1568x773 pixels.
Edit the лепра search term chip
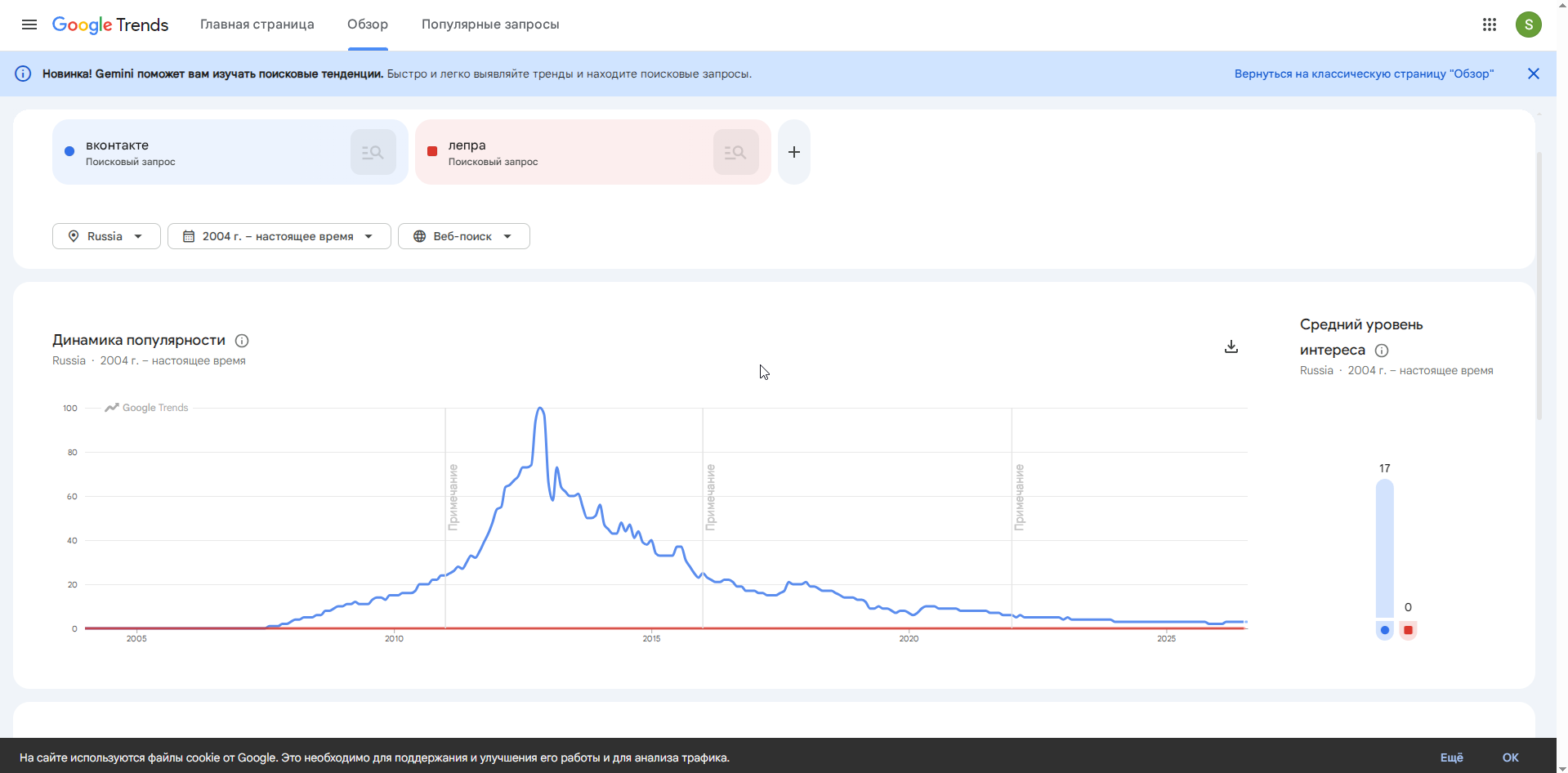tap(564, 152)
